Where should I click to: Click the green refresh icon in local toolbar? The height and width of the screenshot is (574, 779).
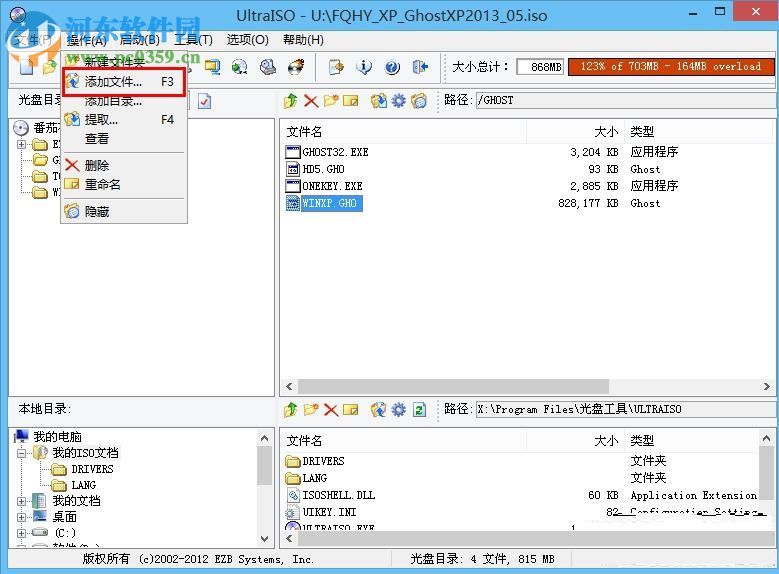pyautogui.click(x=420, y=410)
